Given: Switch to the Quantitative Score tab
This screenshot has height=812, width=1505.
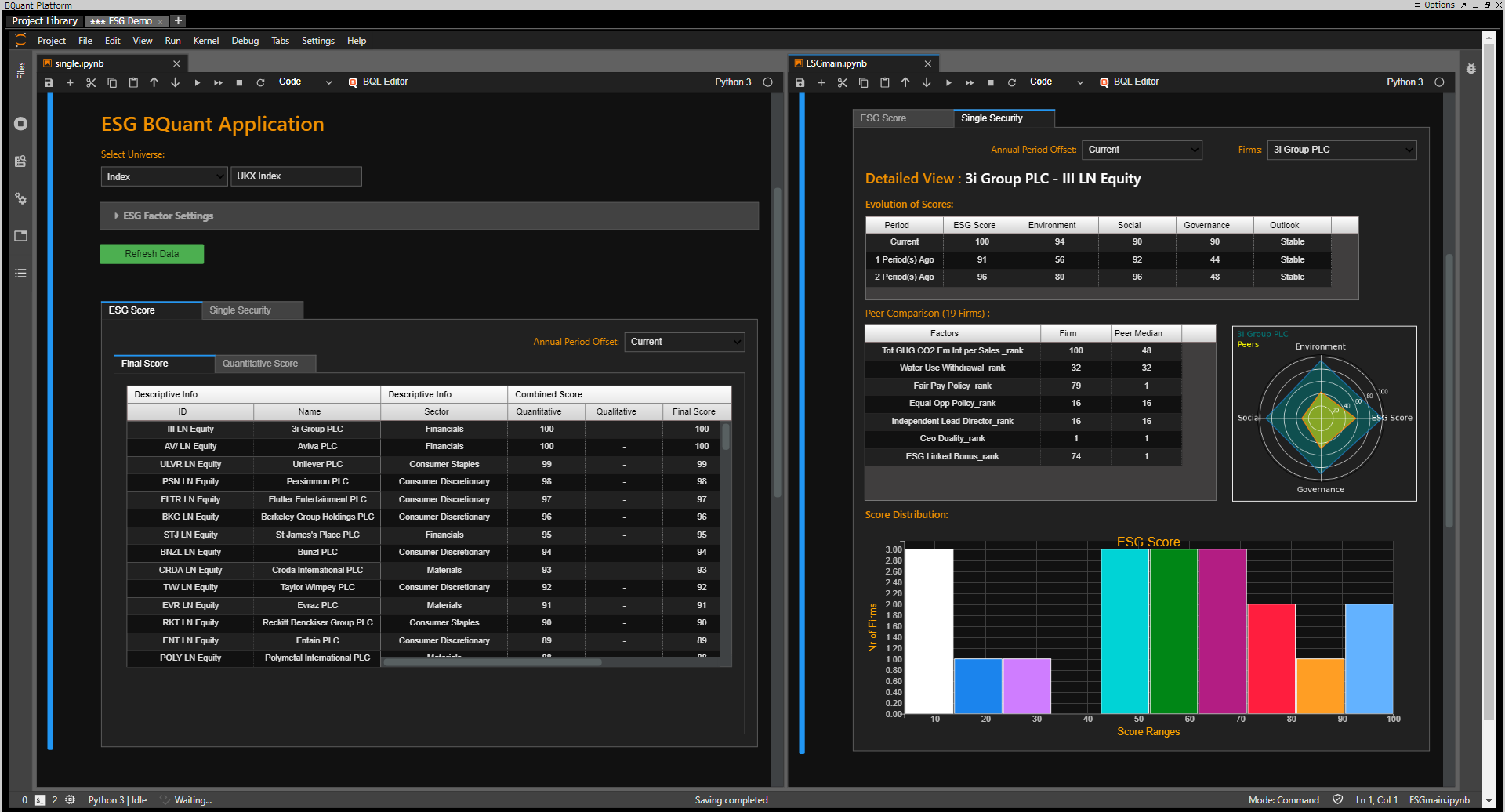Looking at the screenshot, I should 265,364.
